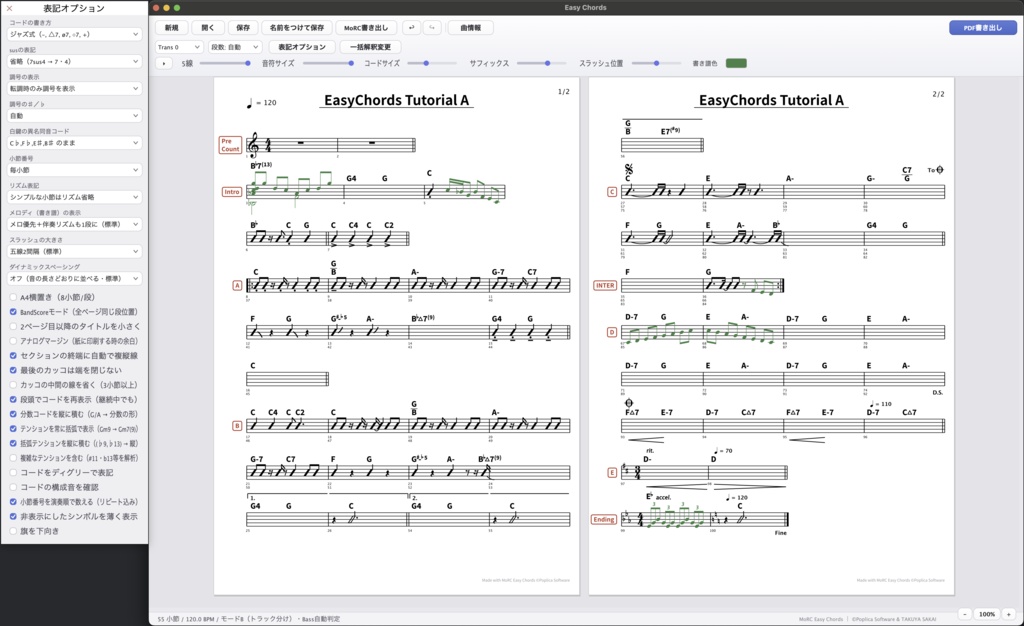The width and height of the screenshot is (1024, 626).
Task: Click the 一括解釈変更 button
Action: [x=370, y=47]
